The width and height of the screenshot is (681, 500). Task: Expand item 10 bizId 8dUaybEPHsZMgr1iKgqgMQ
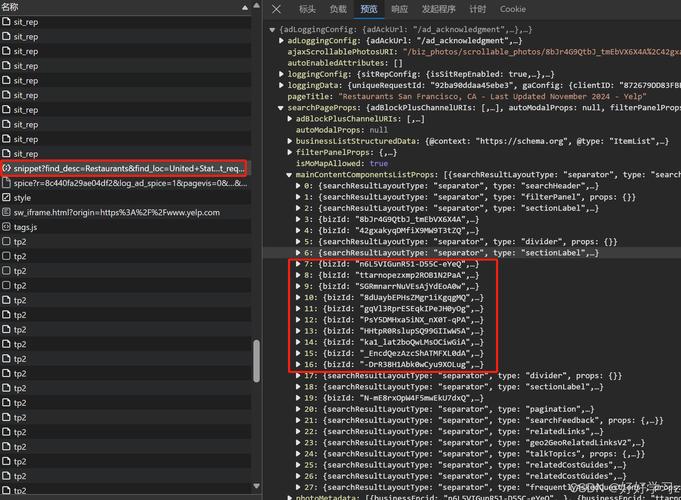[x=298, y=297]
